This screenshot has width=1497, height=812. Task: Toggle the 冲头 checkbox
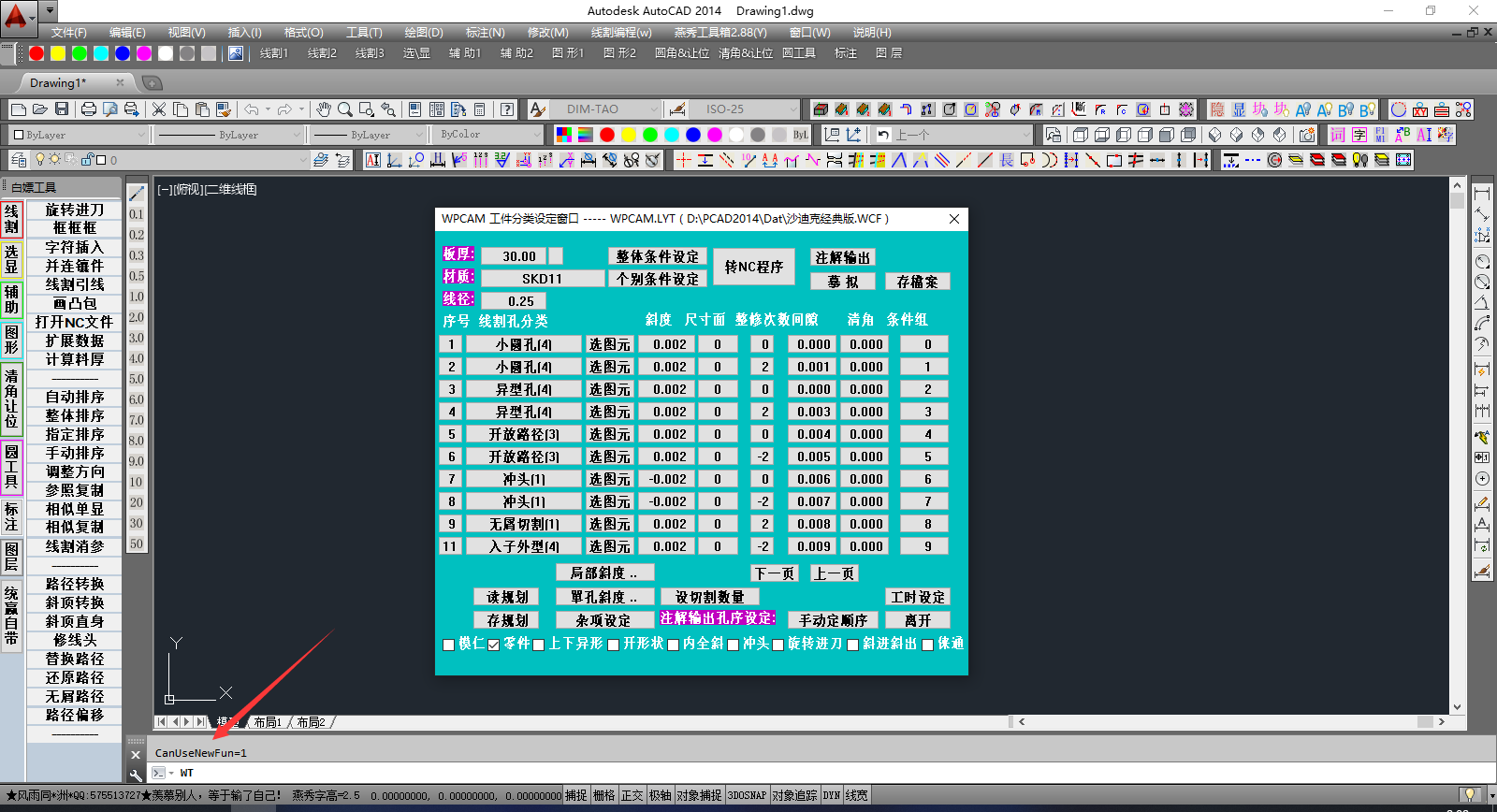coord(734,645)
